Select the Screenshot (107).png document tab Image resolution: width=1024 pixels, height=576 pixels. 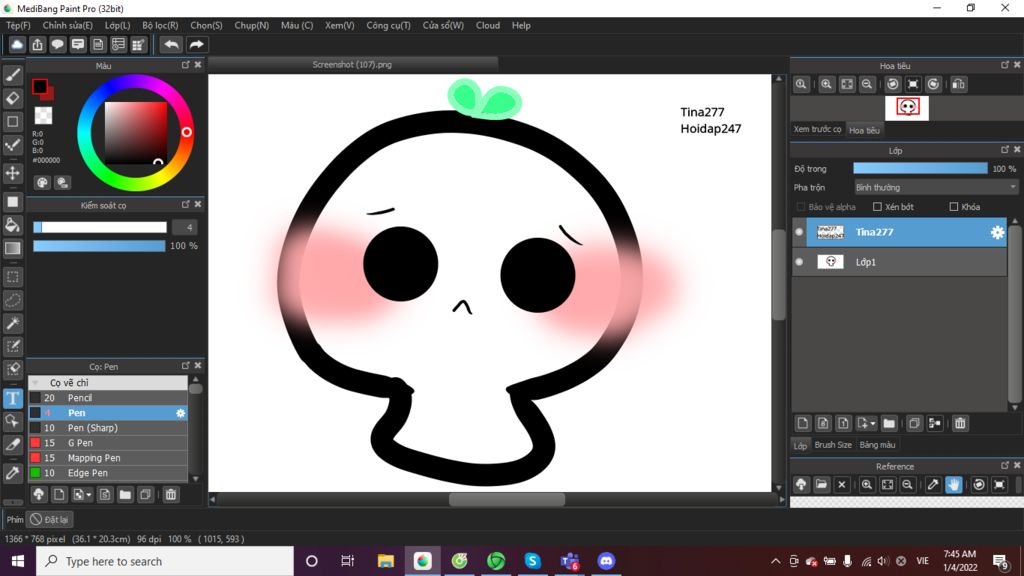(352, 65)
